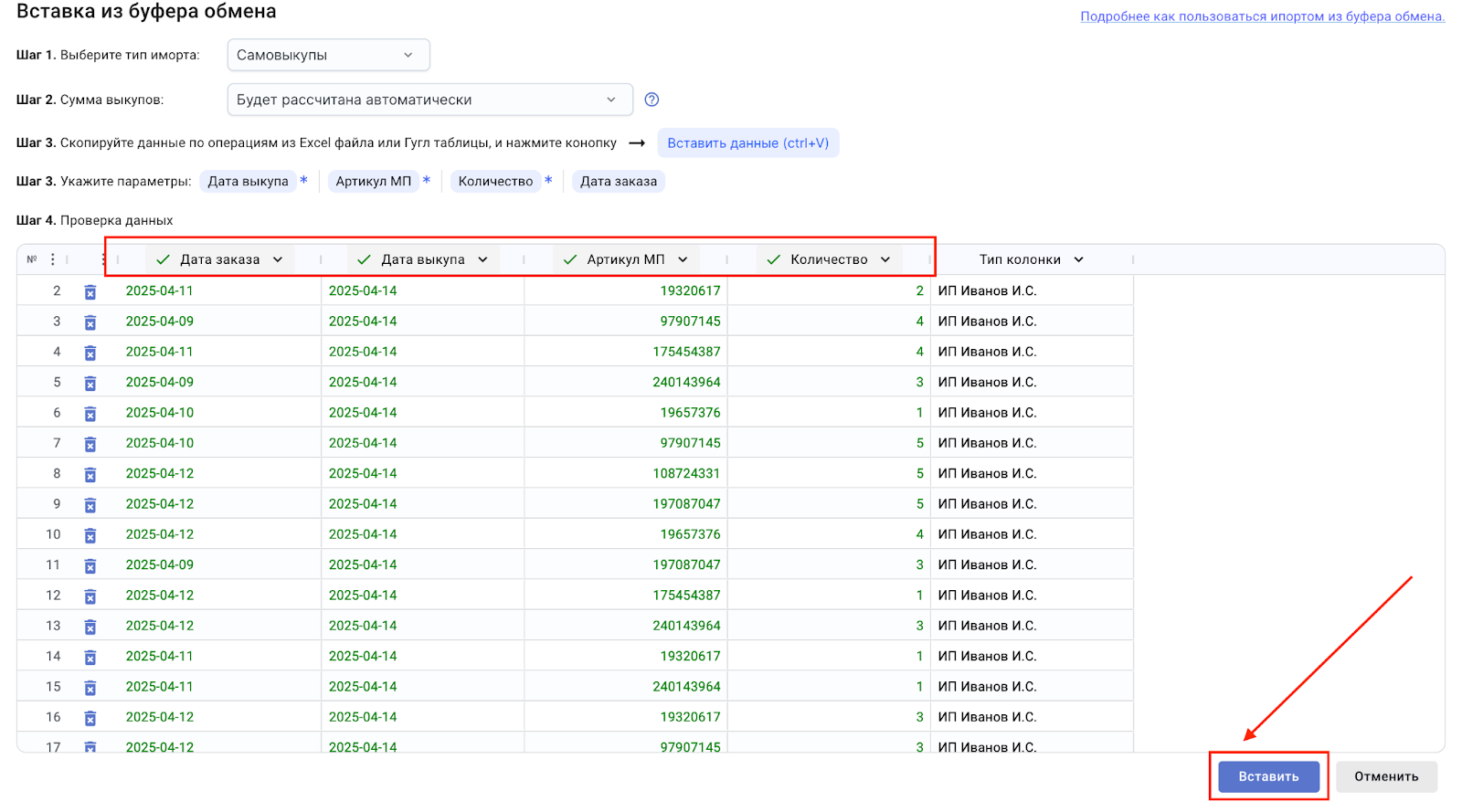
Task: Open the clipboard import help link
Action: pos(1262,16)
